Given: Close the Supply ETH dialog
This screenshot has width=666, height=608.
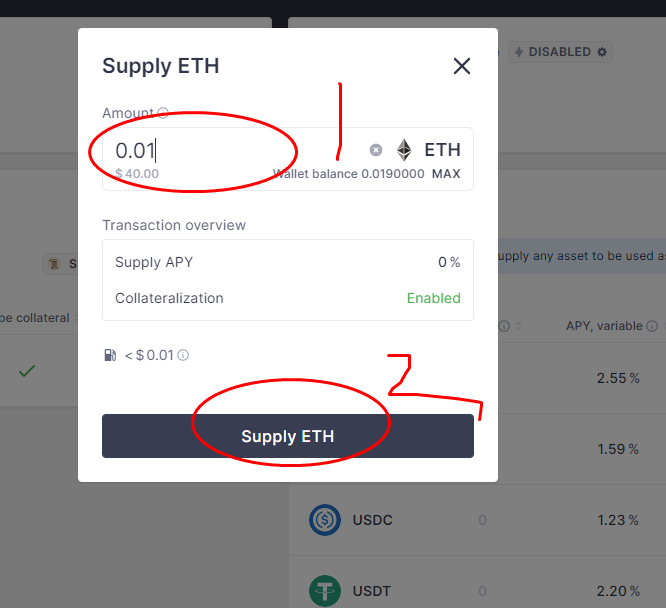Looking at the screenshot, I should click(x=461, y=67).
